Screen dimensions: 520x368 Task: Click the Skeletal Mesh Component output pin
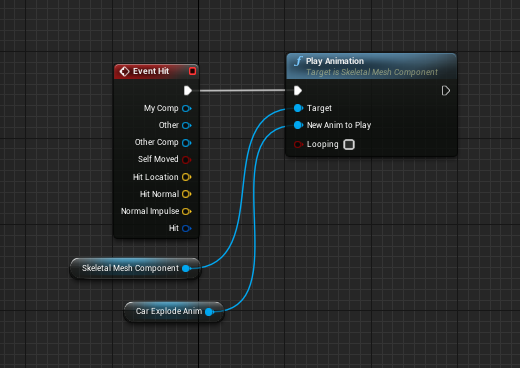point(186,268)
